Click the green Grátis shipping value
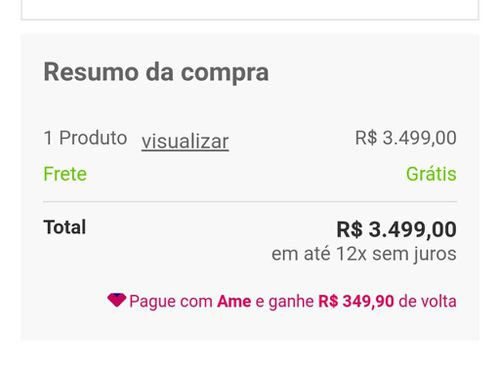 (x=431, y=174)
